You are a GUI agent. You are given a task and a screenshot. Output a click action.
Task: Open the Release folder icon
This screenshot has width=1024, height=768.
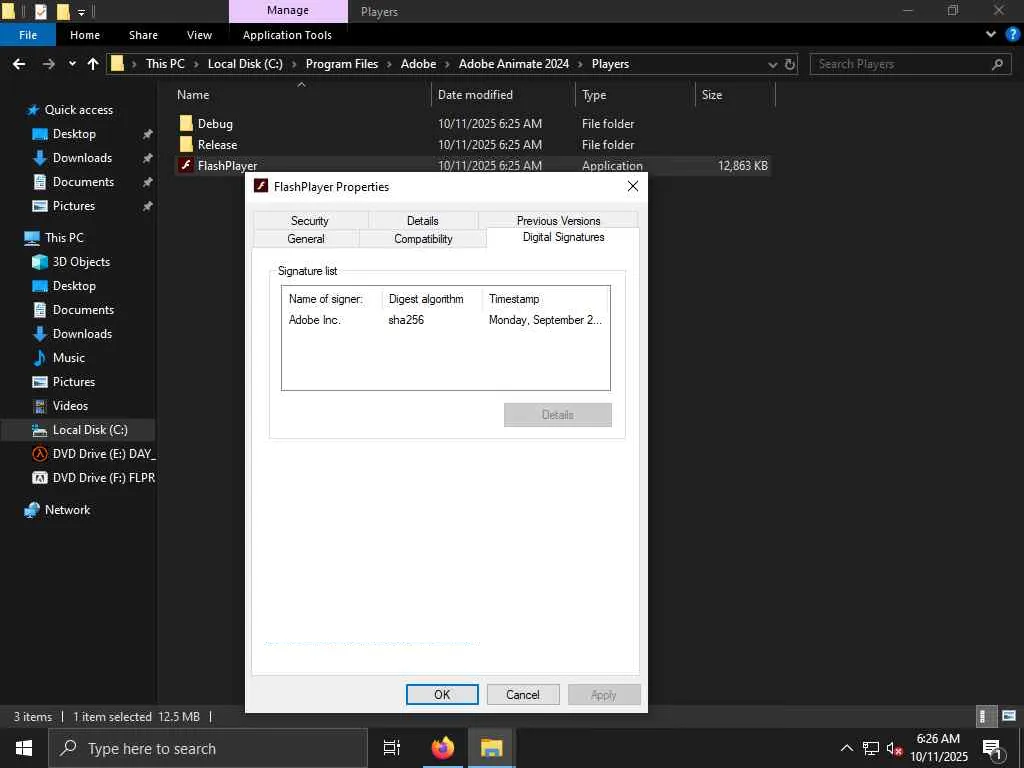point(186,144)
